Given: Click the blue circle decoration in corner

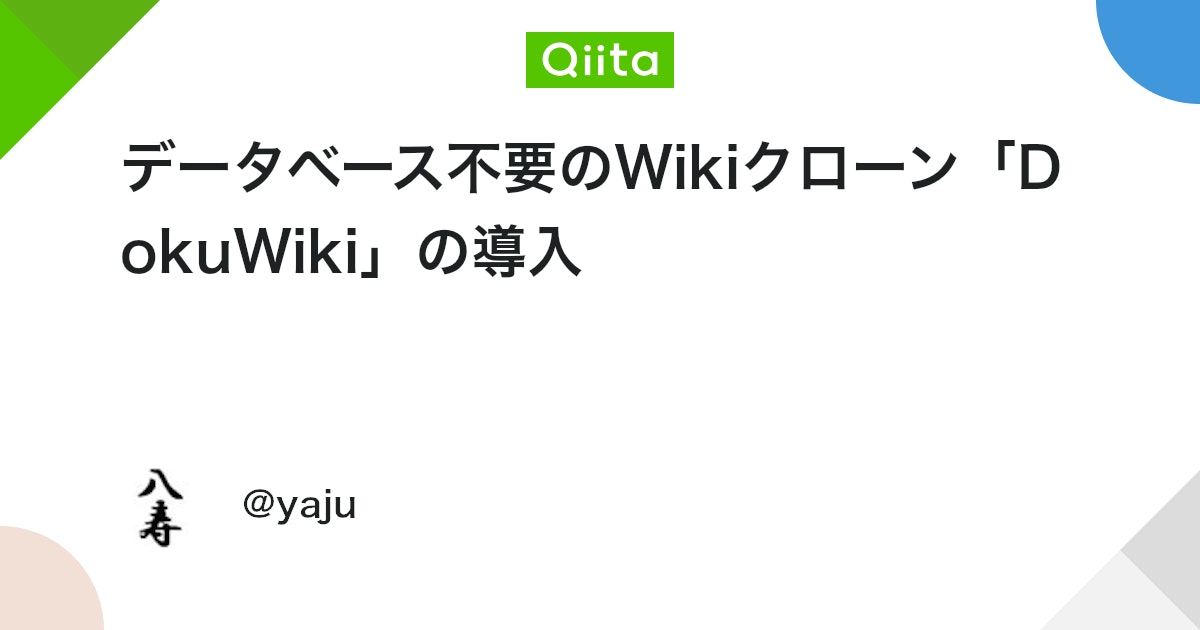Looking at the screenshot, I should coord(1150,45).
